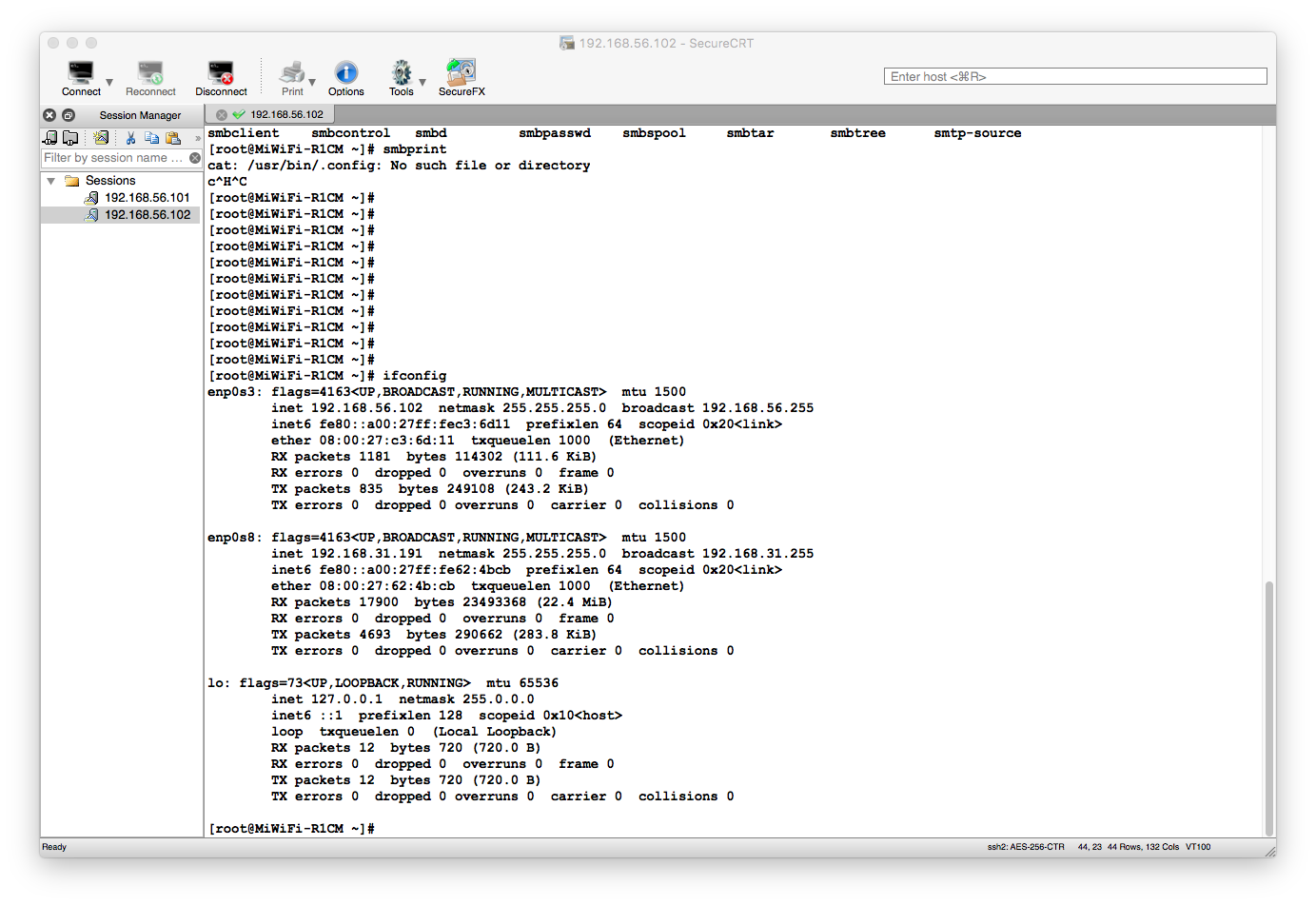Click the ssh2: AES-256-CTR status entry
Image resolution: width=1316 pixels, height=905 pixels.
pyautogui.click(x=1026, y=847)
